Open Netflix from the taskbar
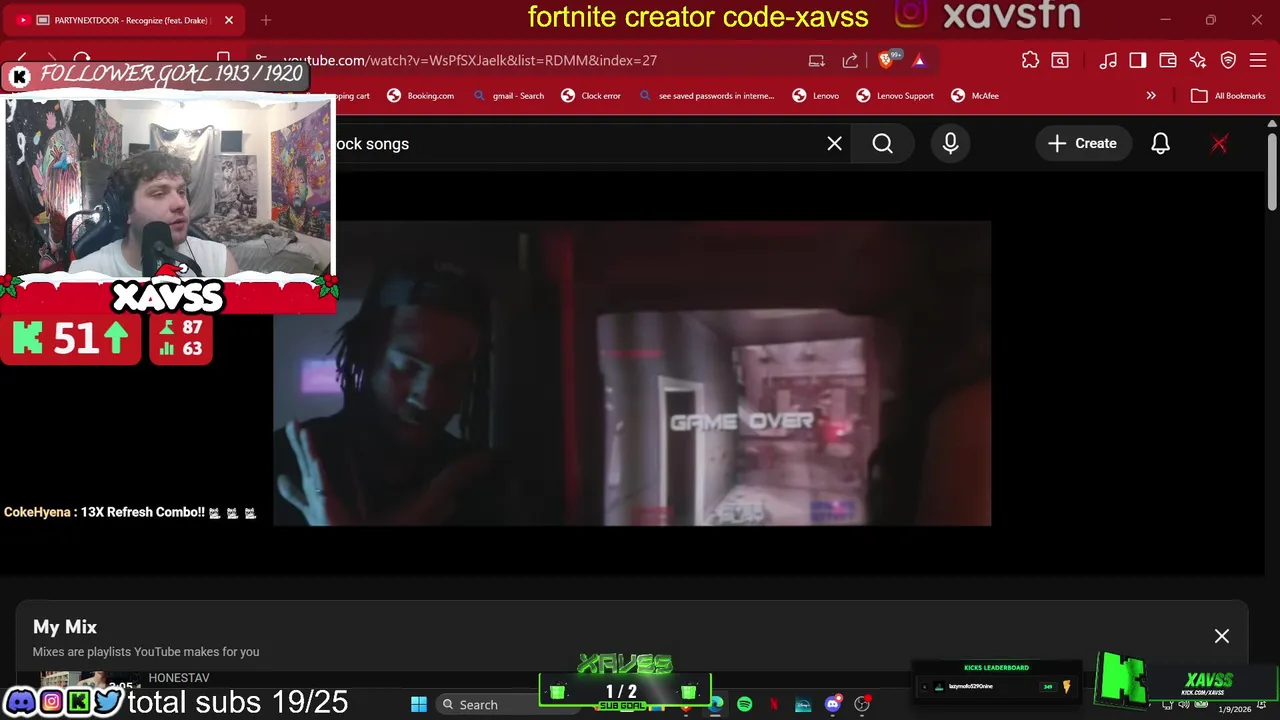Screen dimensions: 1280x720 (x=774, y=704)
